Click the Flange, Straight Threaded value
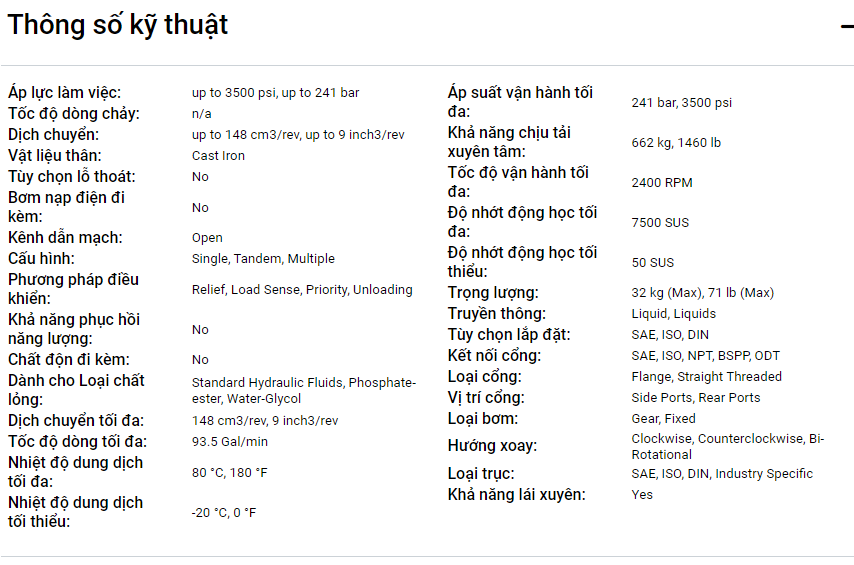This screenshot has width=854, height=565. (707, 377)
